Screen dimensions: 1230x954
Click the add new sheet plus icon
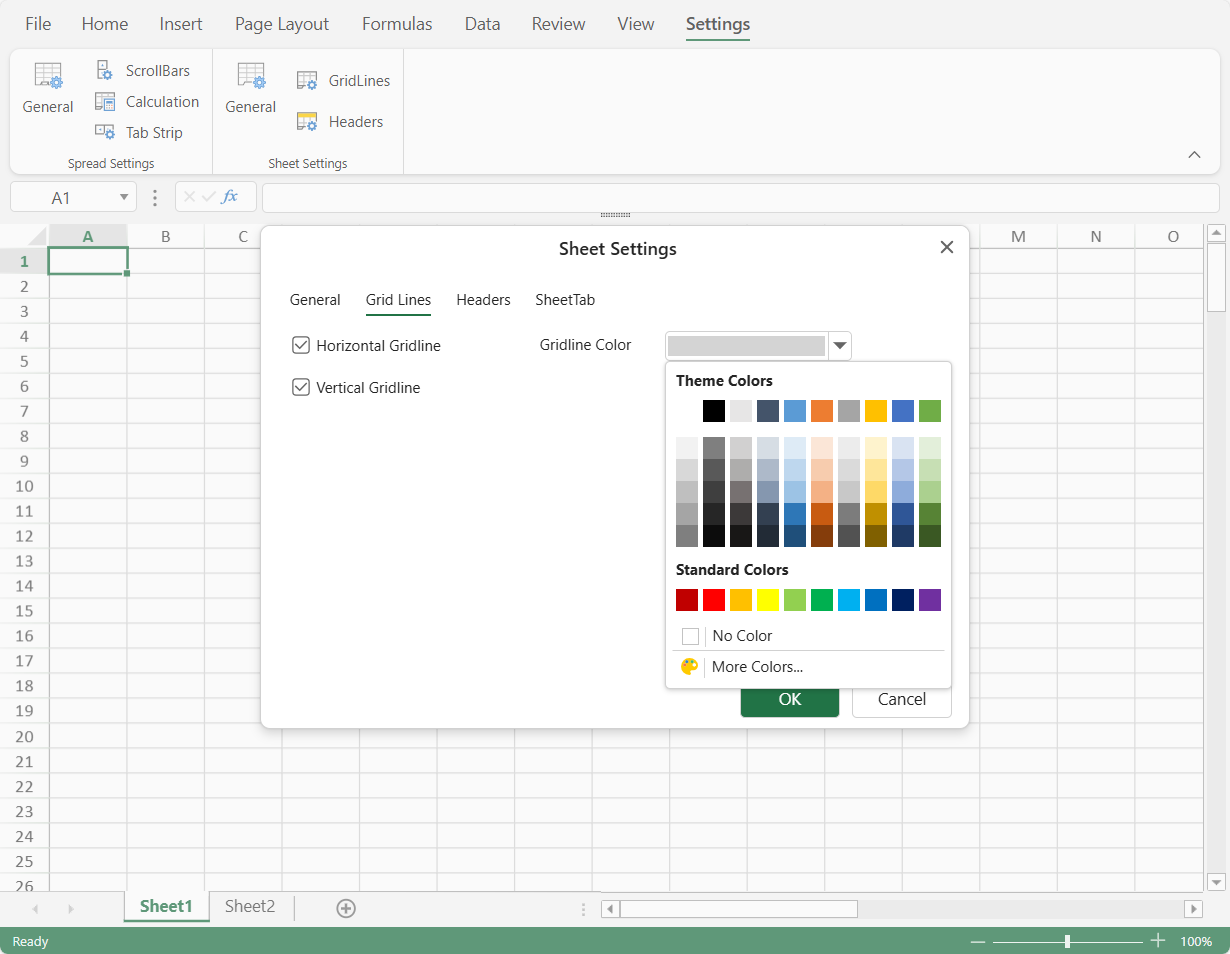click(346, 908)
